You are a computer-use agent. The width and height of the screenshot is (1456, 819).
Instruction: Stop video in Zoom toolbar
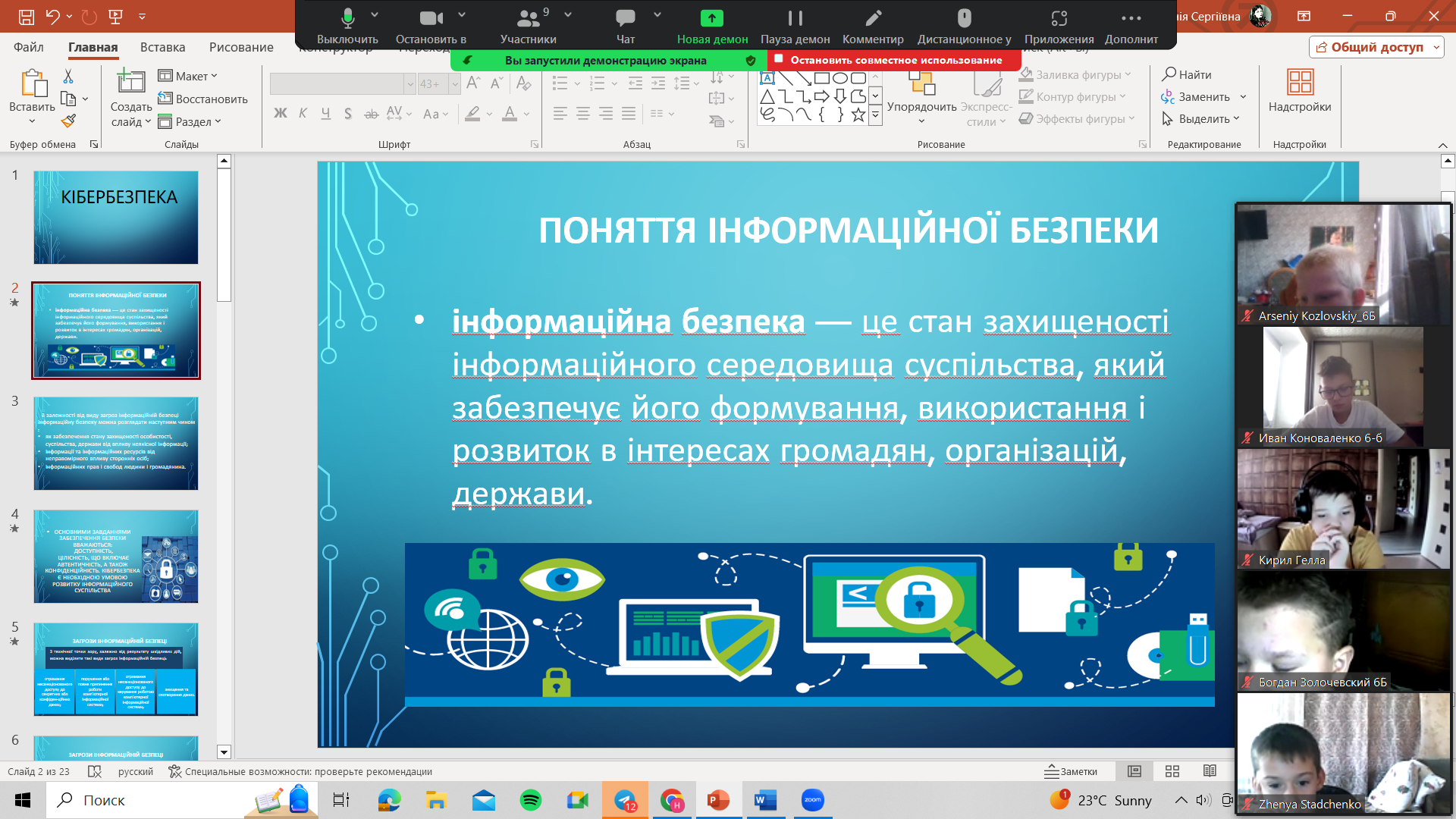pyautogui.click(x=431, y=25)
